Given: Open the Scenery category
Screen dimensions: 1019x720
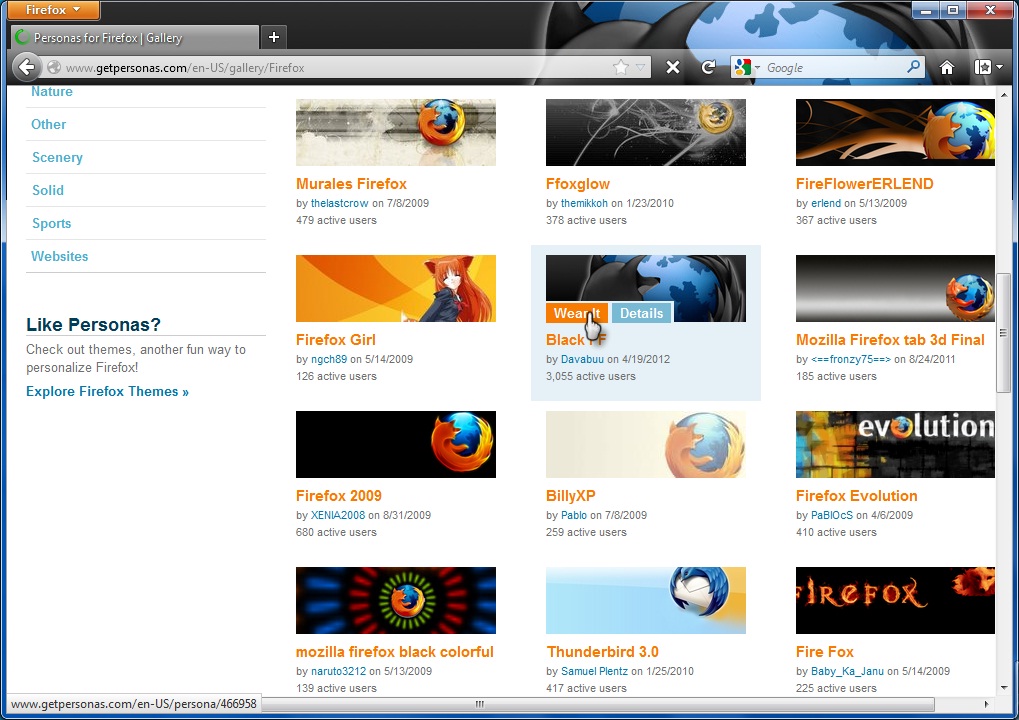Looking at the screenshot, I should coord(57,157).
